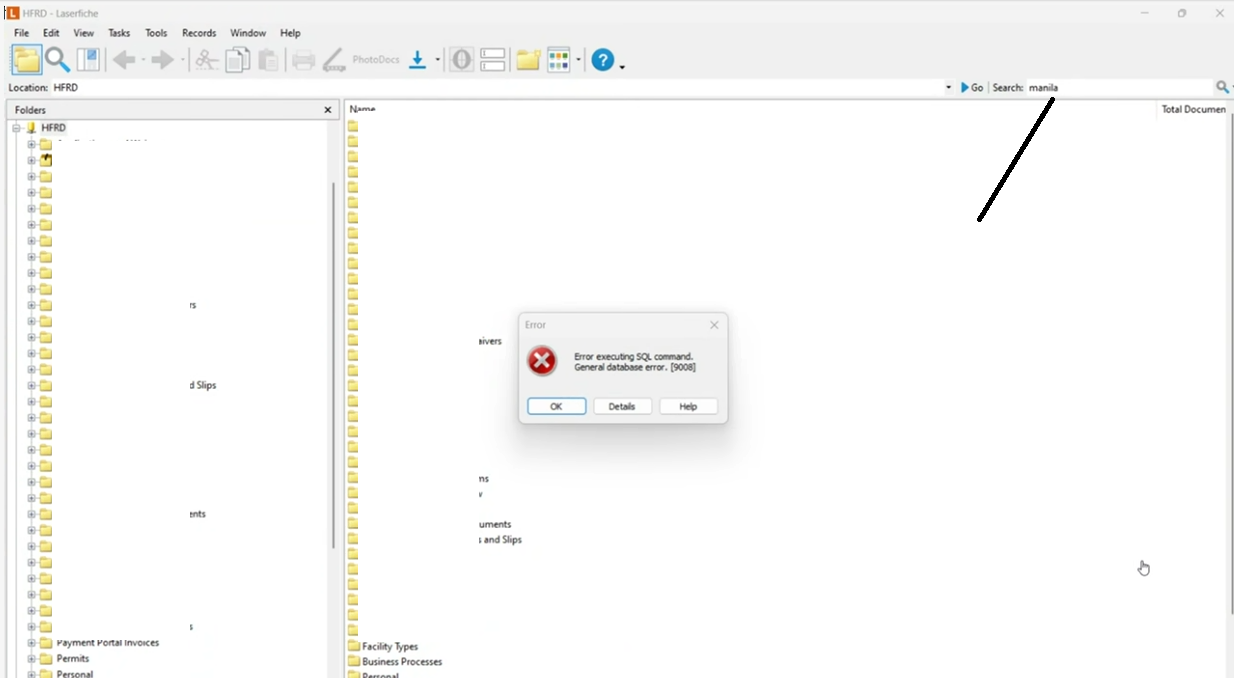Click the folder browser toolbar icon
Image resolution: width=1234 pixels, height=678 pixels.
pos(26,60)
